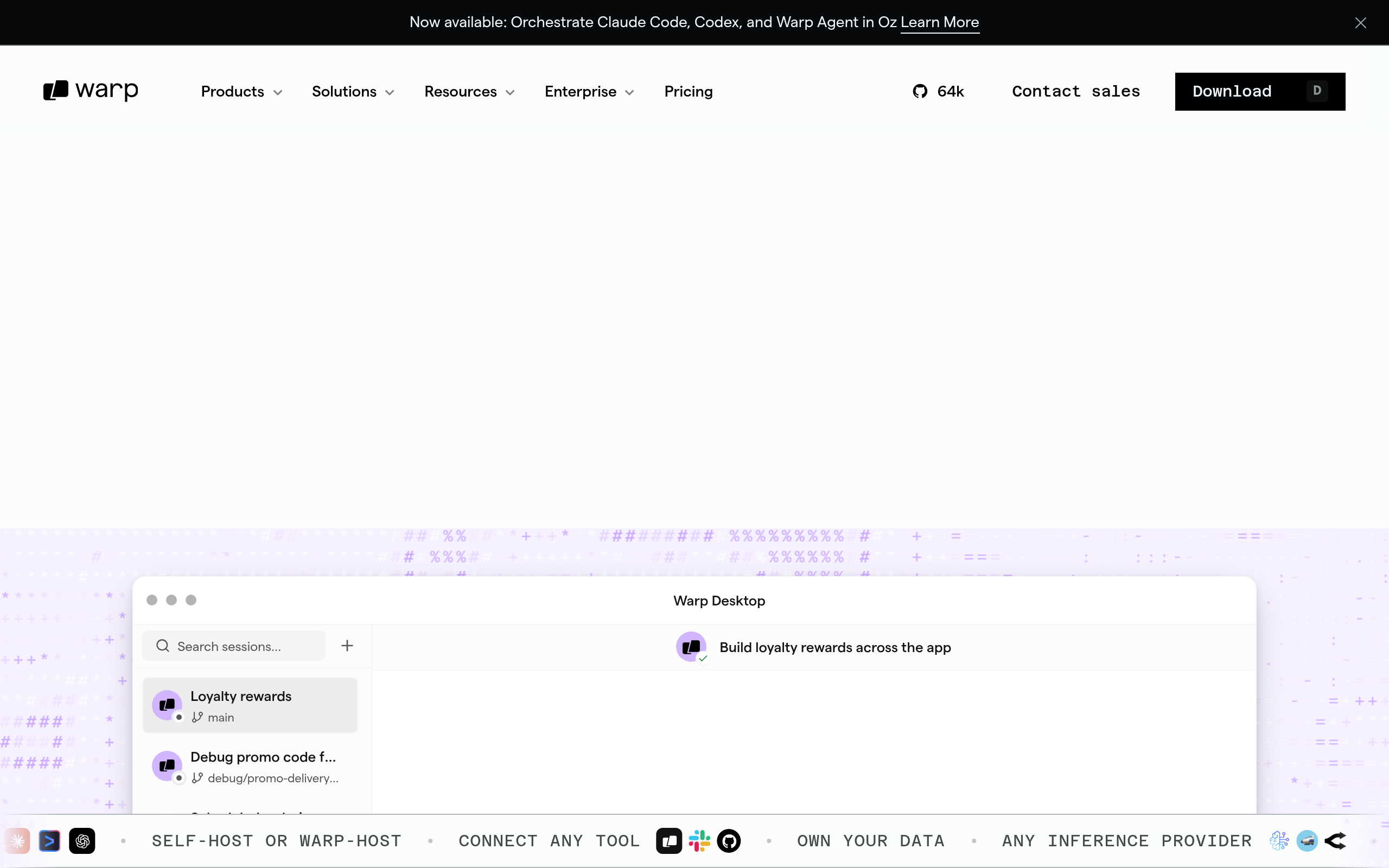Screen dimensions: 1389x868
Task: Open the Pricing page
Action: 689,92
